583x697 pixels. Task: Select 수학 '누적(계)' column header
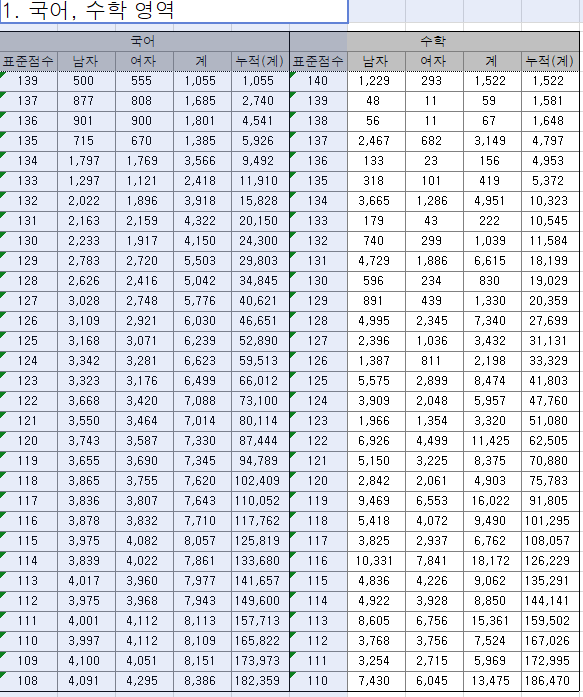point(550,61)
